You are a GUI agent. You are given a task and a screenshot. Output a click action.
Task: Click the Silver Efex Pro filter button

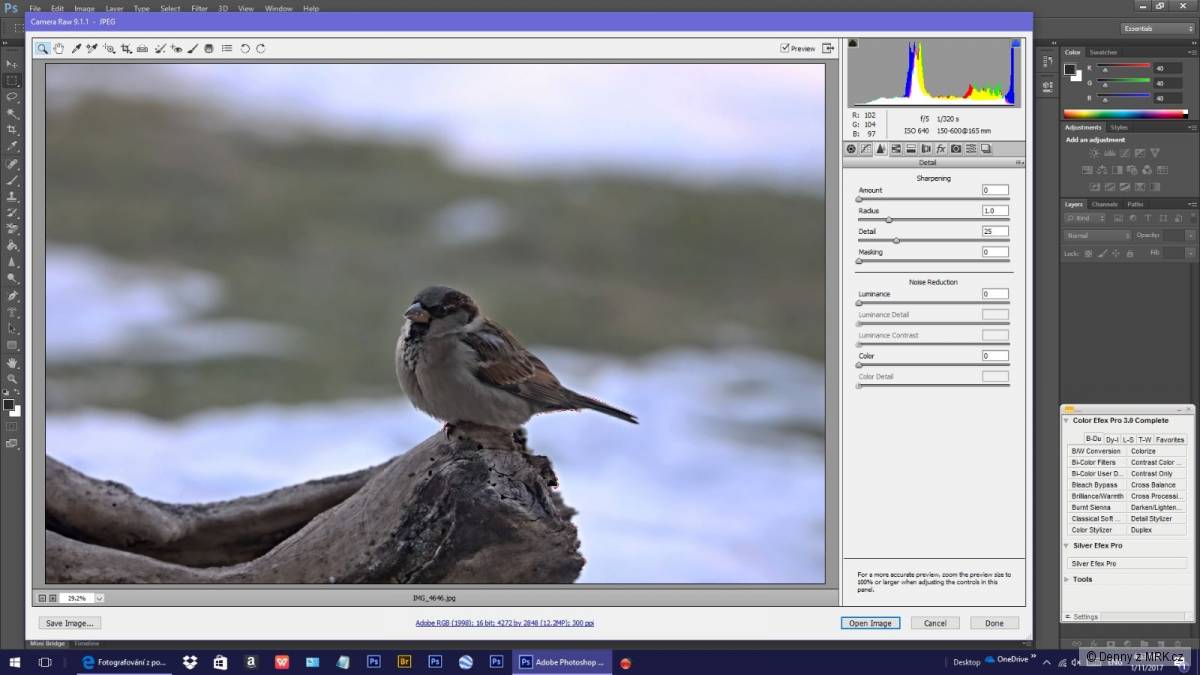pyautogui.click(x=1127, y=563)
